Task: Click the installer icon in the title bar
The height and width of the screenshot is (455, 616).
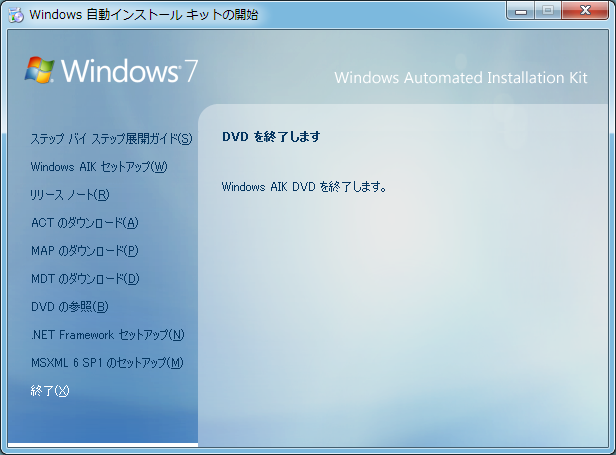Action: tap(16, 14)
